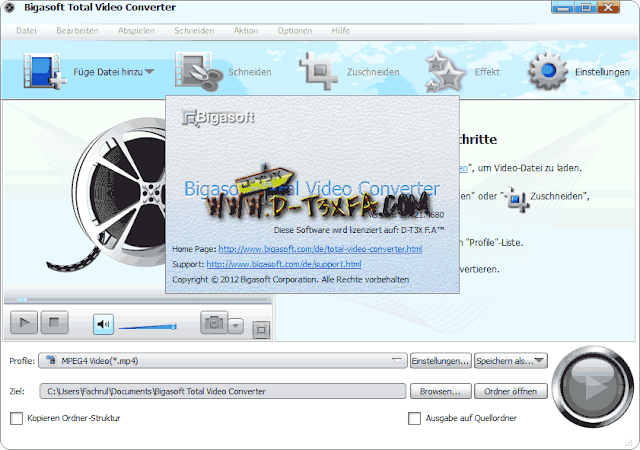Screen dimensions: 640x450
Task: Open the Speichern als... dropdown button
Action: coord(510,361)
